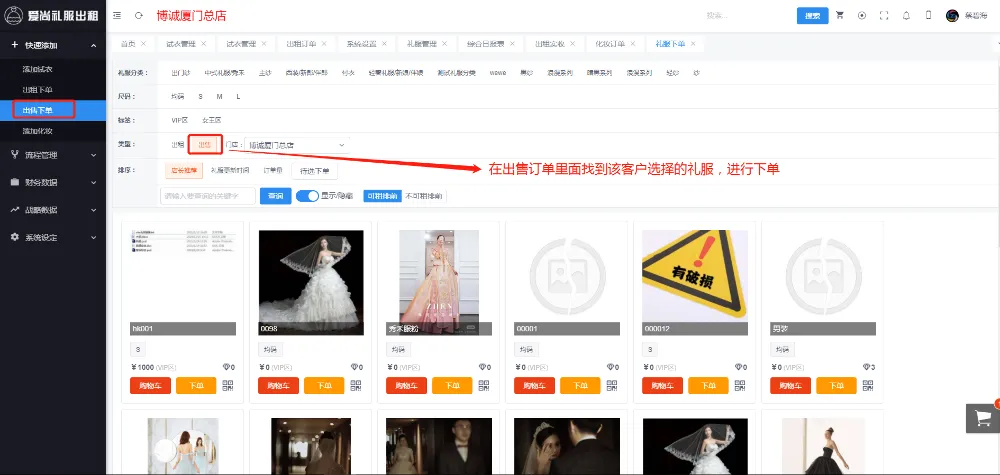Image resolution: width=1000 pixels, height=475 pixels.
Task: Click the blue 查询 button
Action: coord(274,196)
